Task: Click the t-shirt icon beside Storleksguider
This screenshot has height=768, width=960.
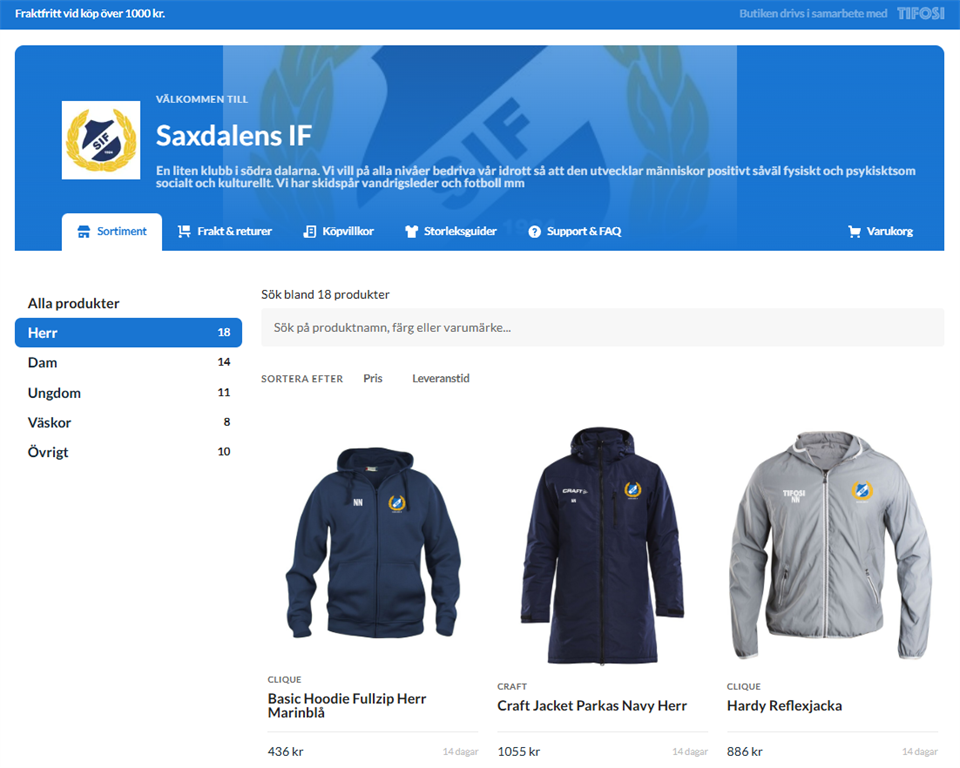Action: pyautogui.click(x=411, y=231)
